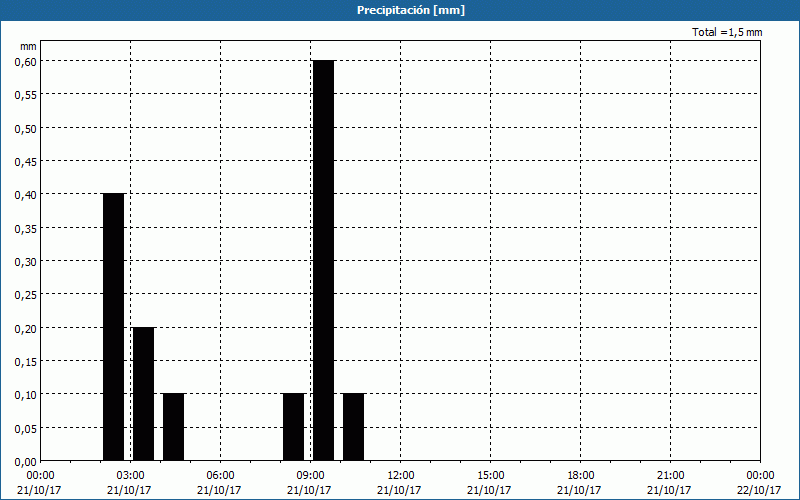Click the 0,35 y-axis label
800x500 pixels.
coord(26,228)
